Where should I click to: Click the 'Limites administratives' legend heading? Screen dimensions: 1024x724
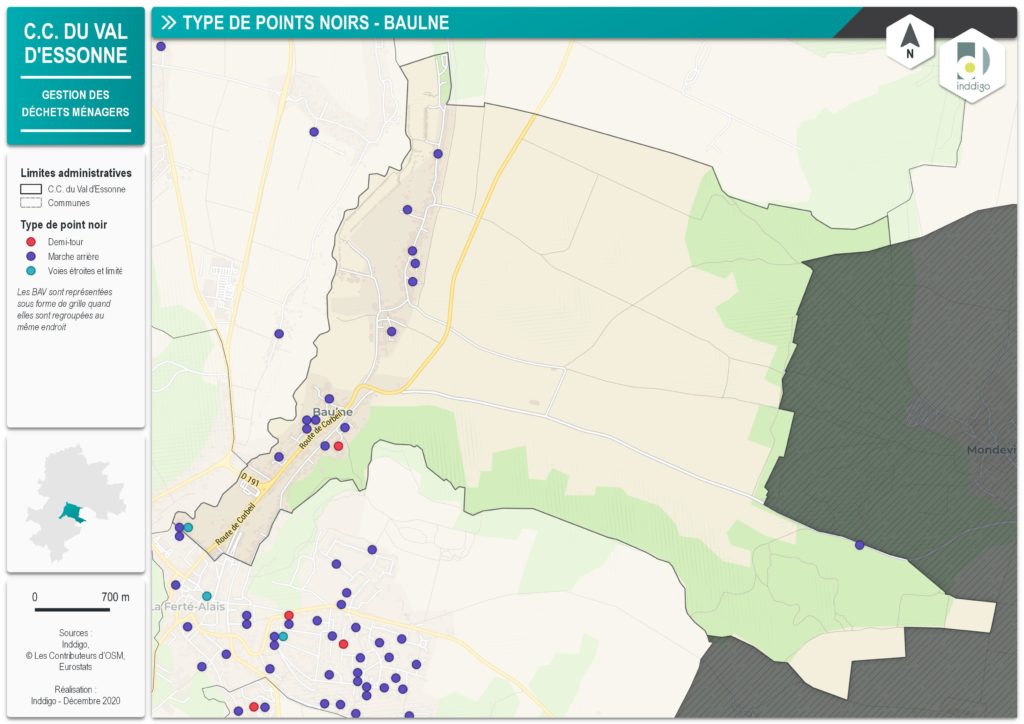[76, 173]
